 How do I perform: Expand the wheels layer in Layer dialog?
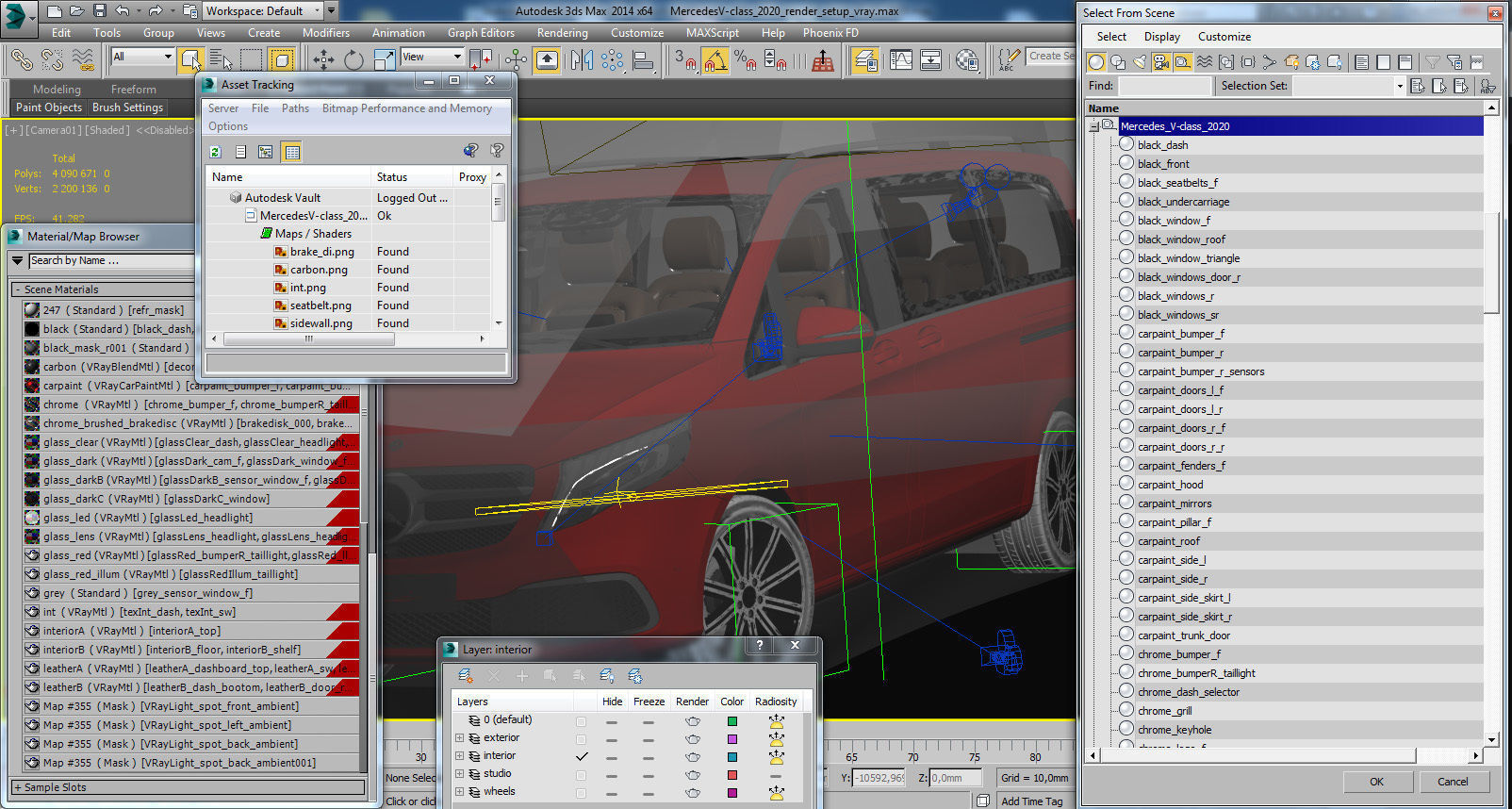460,792
